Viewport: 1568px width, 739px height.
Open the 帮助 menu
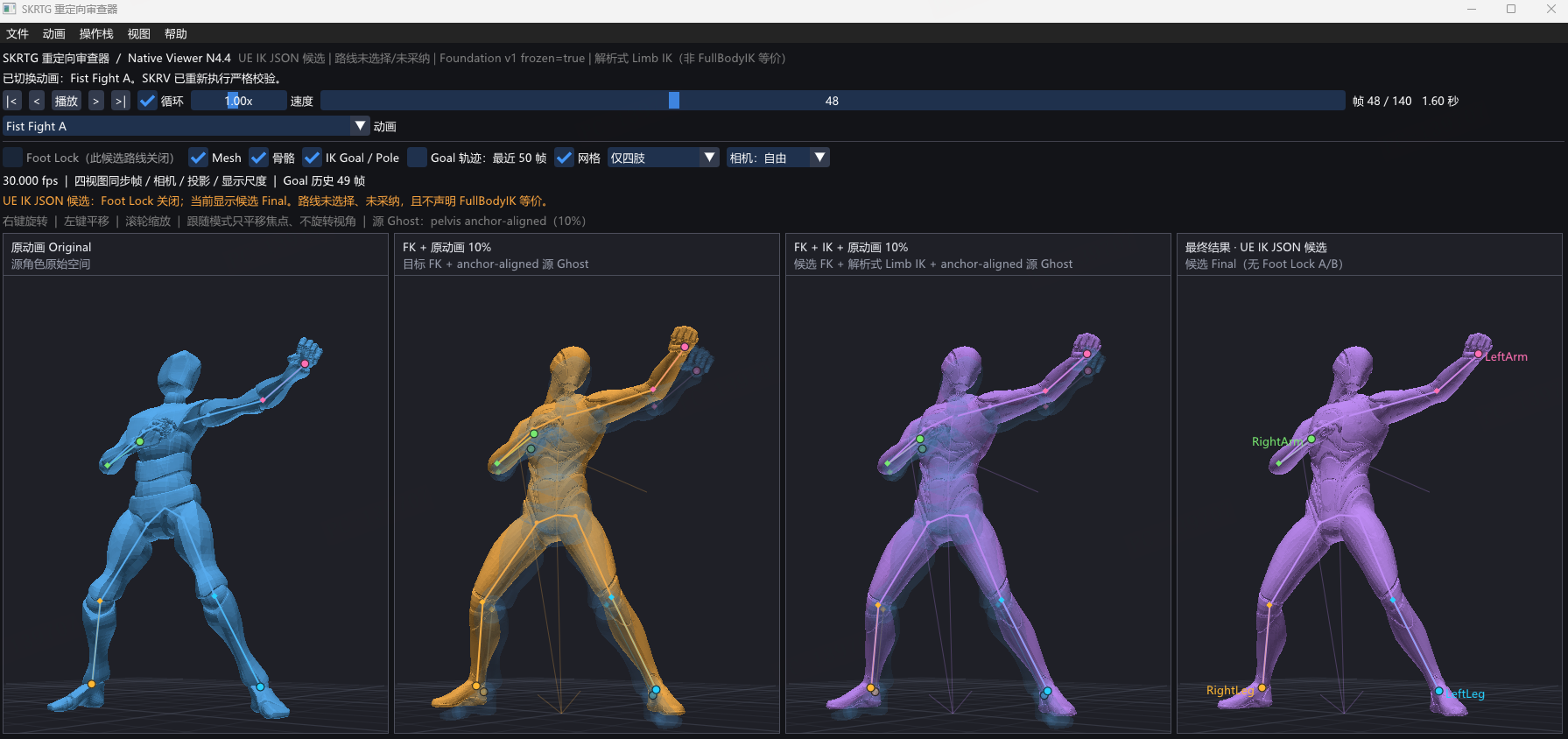(176, 33)
